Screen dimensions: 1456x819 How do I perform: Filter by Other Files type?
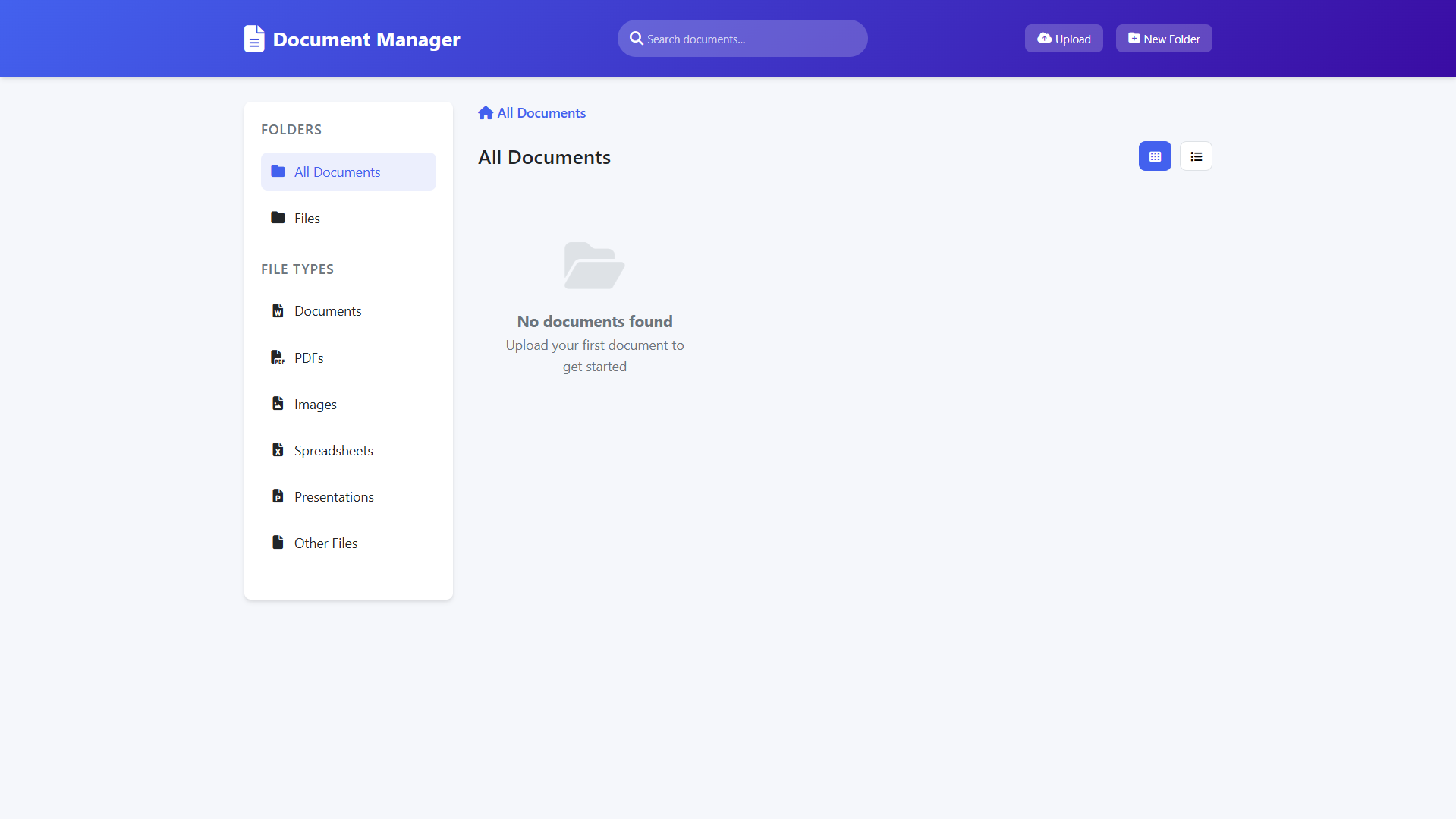click(x=348, y=543)
